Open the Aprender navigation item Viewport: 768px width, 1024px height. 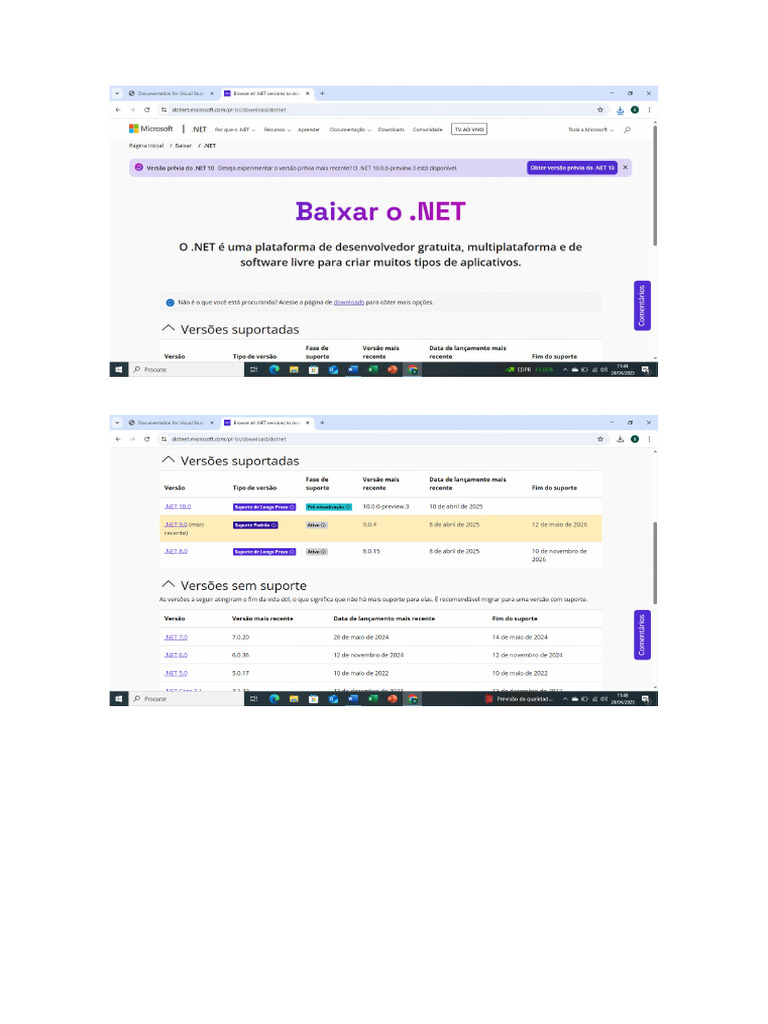pyautogui.click(x=309, y=130)
